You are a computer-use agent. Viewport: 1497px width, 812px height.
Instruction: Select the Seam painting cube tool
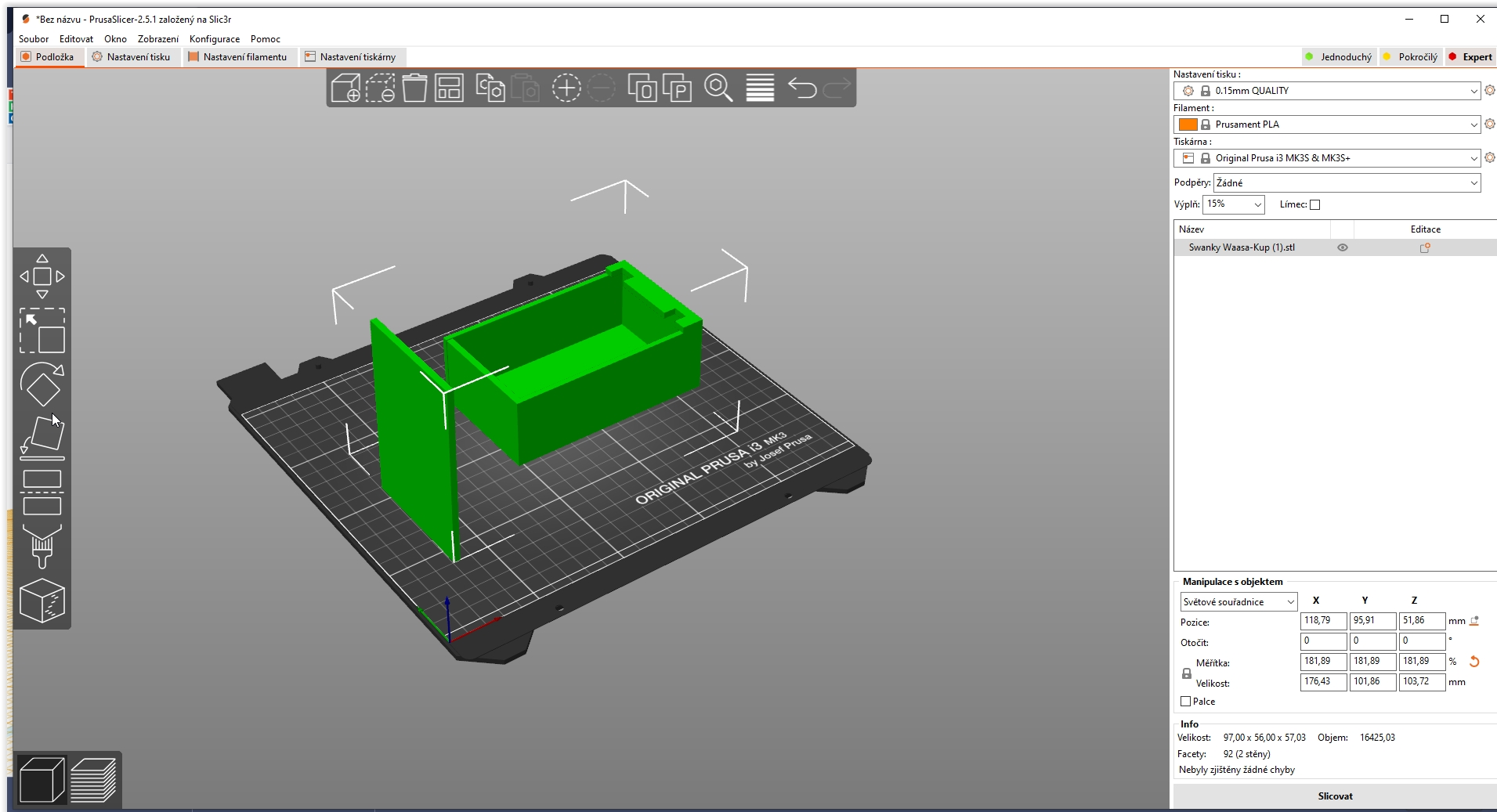(42, 601)
